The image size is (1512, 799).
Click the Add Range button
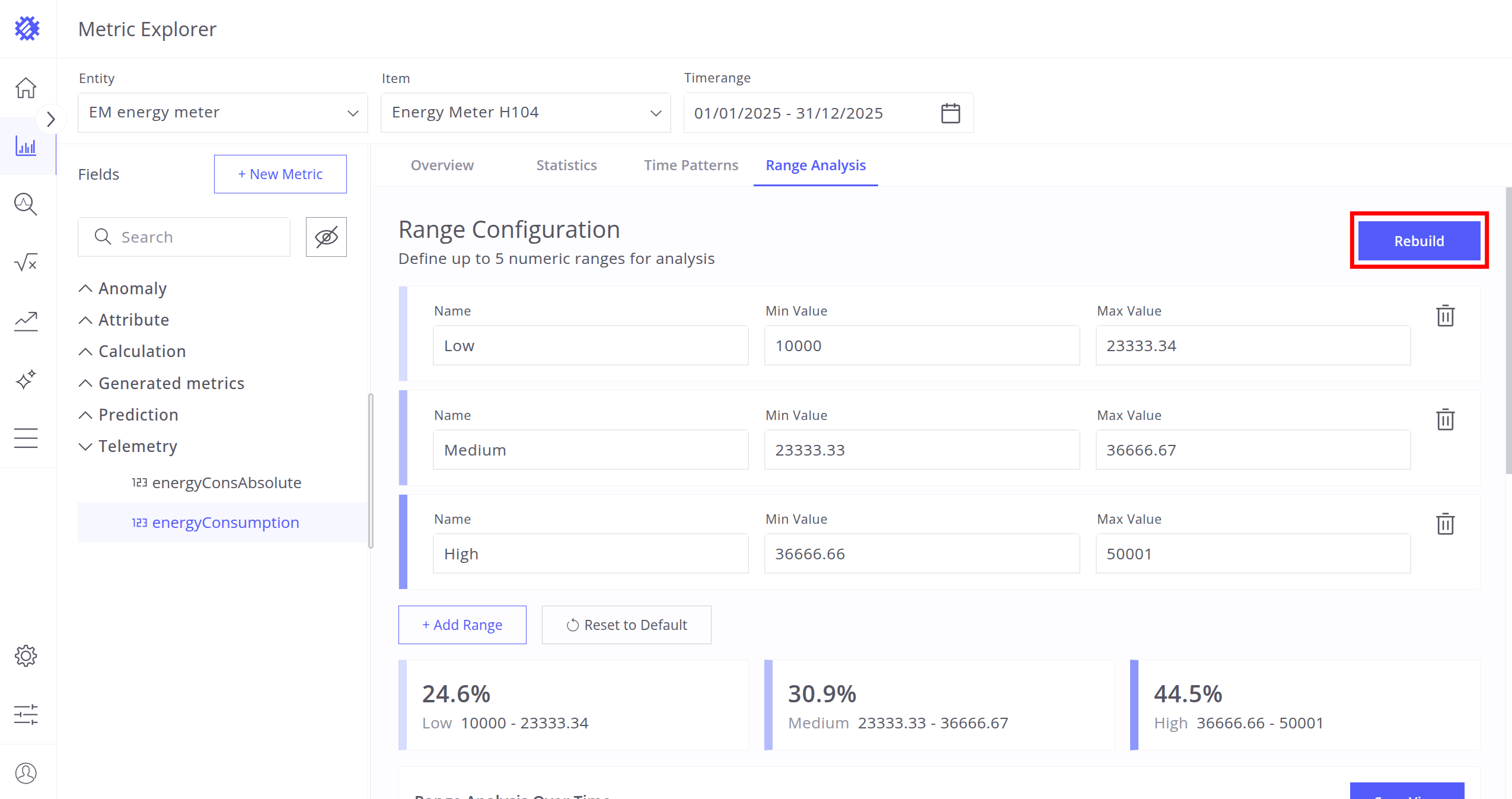(462, 625)
